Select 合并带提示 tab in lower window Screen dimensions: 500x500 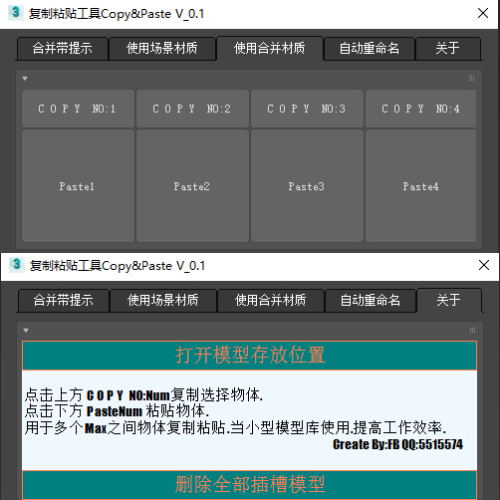click(64, 301)
